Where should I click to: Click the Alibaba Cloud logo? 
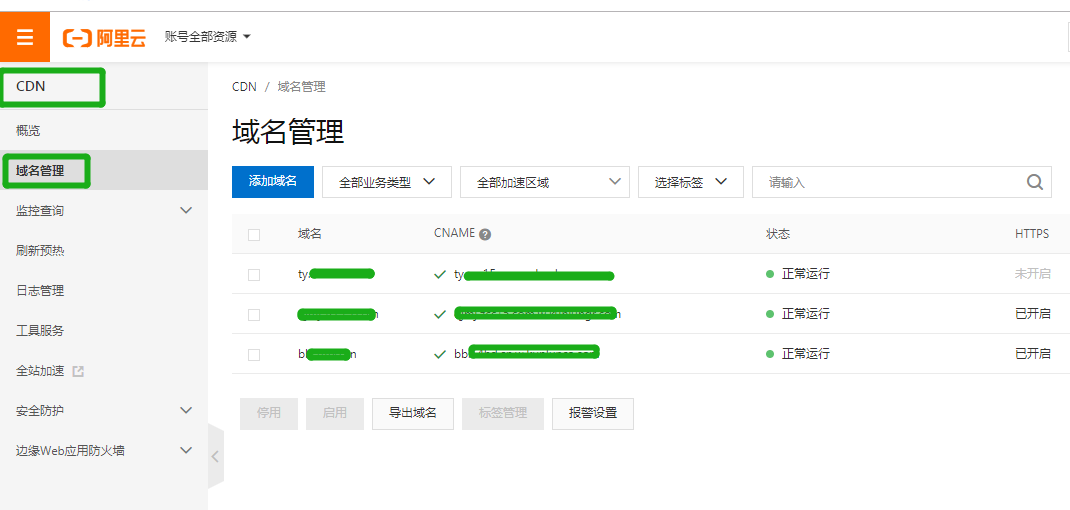(x=104, y=38)
